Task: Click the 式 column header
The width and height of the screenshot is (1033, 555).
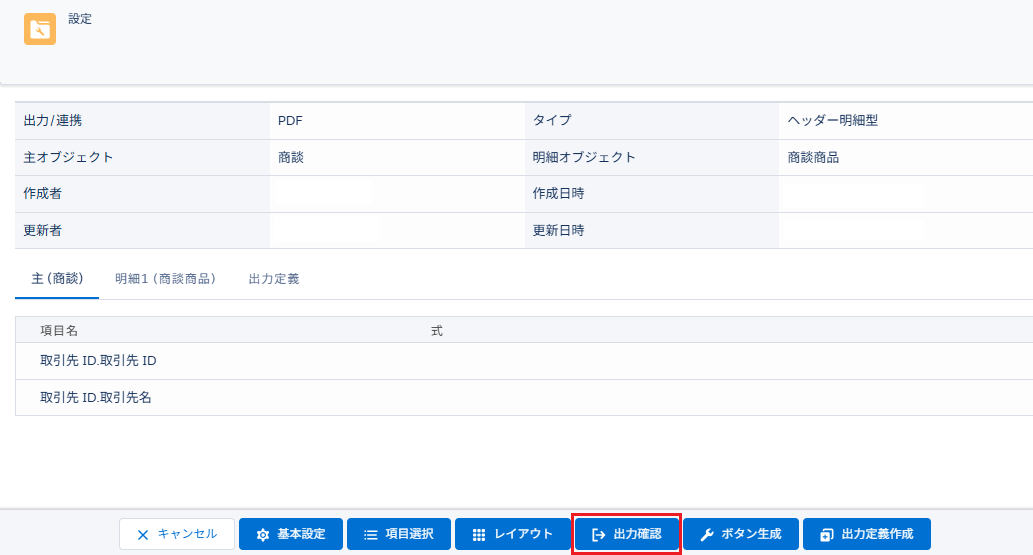Action: [x=436, y=330]
